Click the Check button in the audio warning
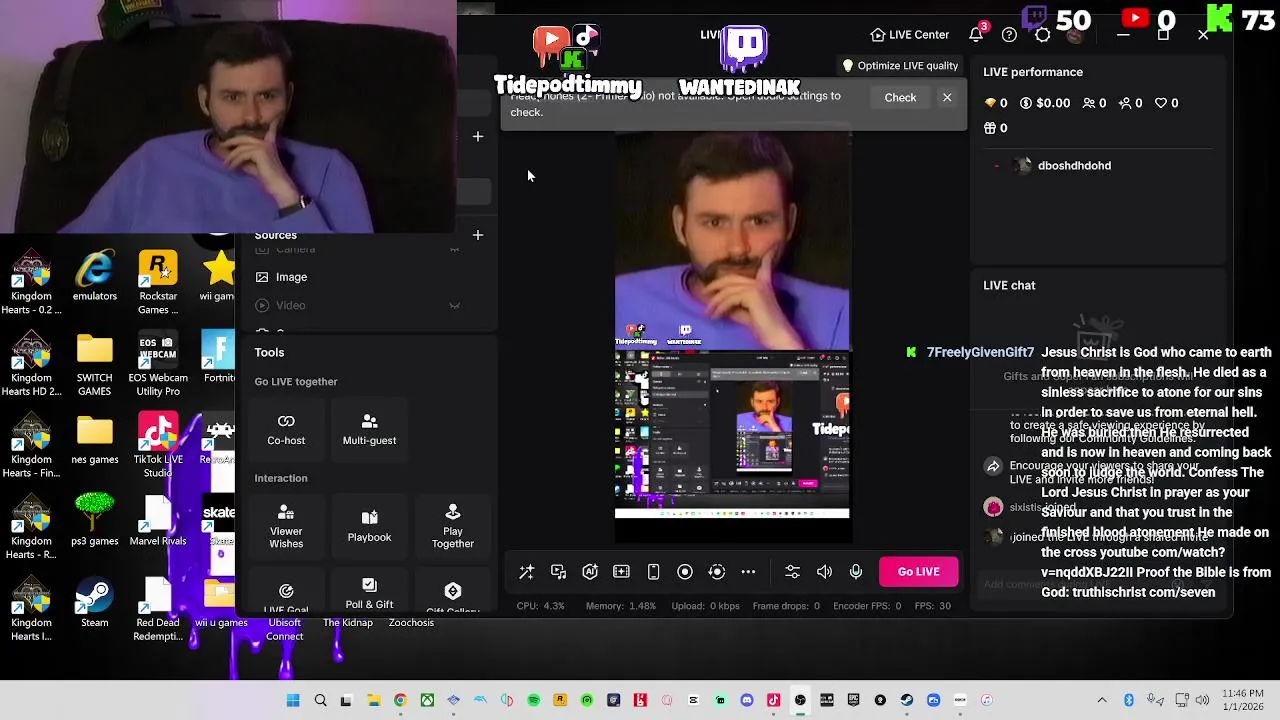The width and height of the screenshot is (1280, 720). pos(900,98)
